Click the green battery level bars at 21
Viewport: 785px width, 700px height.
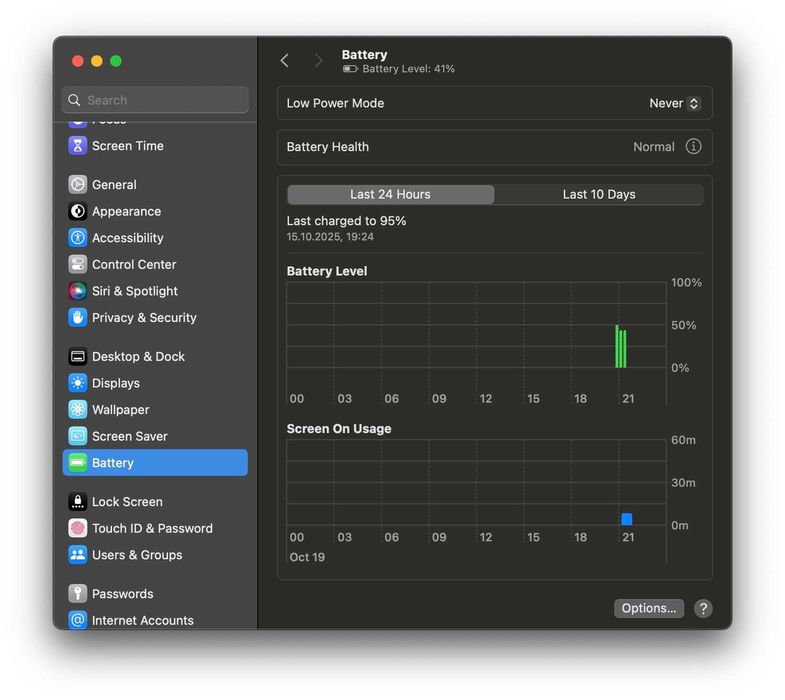click(x=621, y=346)
